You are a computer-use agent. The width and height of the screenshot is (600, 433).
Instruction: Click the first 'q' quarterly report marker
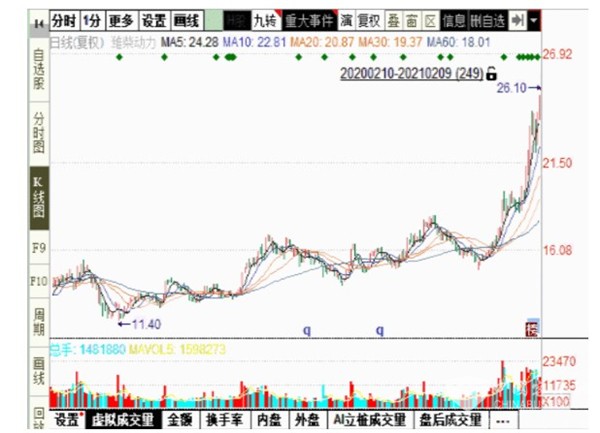(307, 328)
